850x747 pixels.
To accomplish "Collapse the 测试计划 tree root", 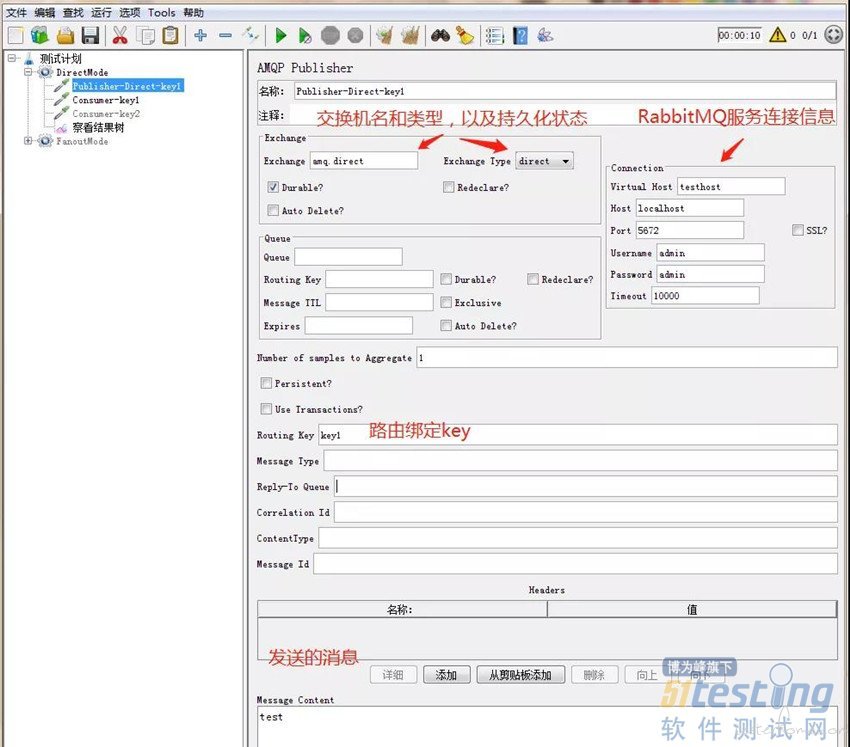I will click(11, 58).
